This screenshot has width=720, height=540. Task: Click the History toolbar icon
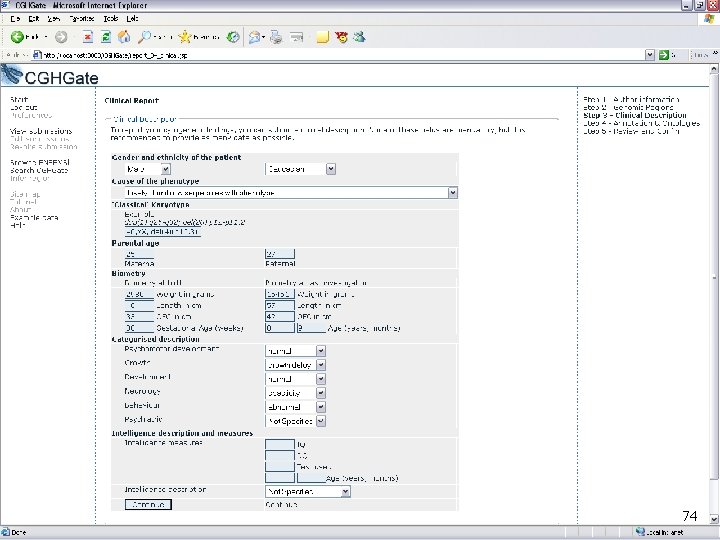(x=233, y=37)
